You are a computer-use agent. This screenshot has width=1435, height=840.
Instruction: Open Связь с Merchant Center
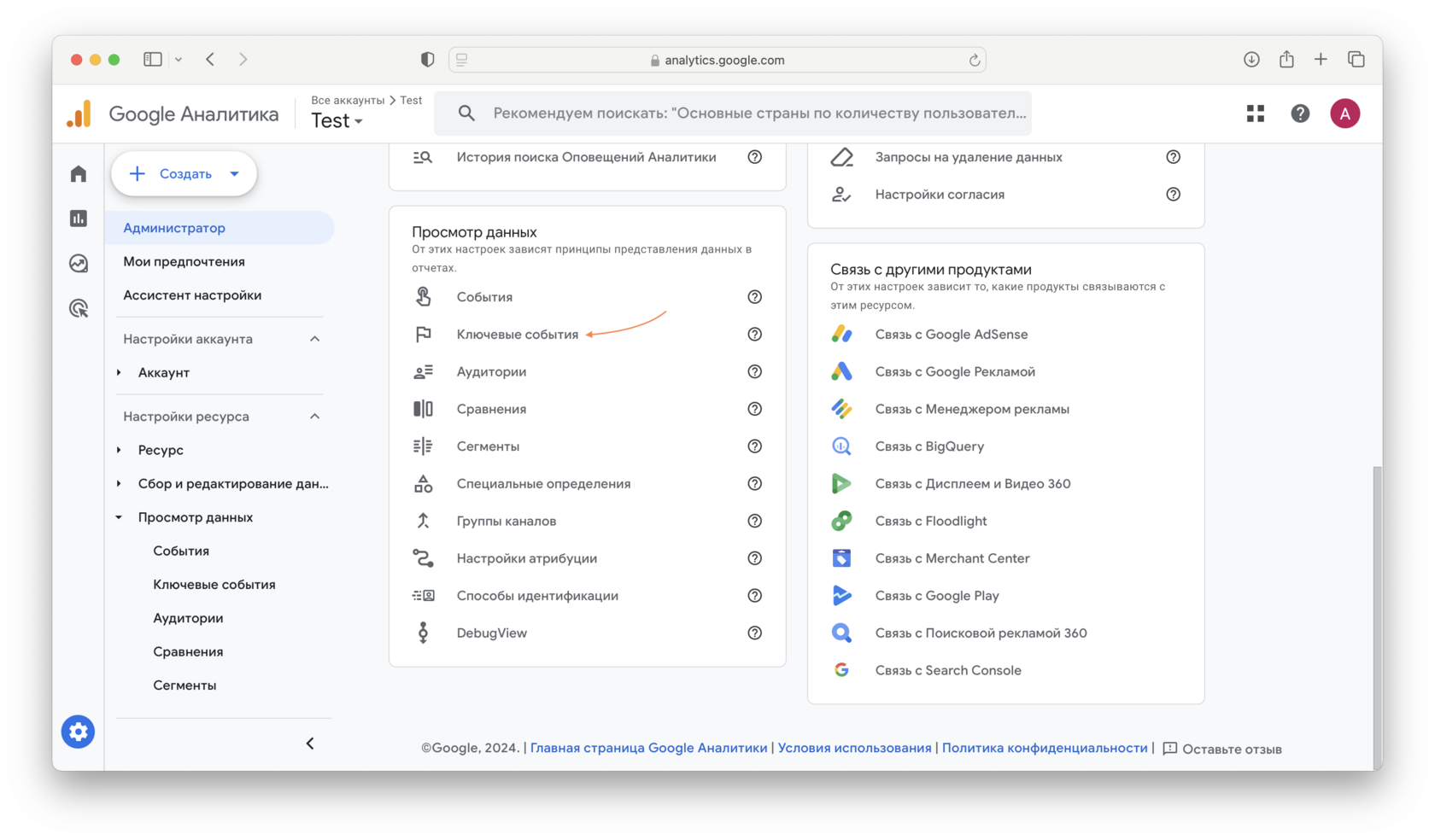pyautogui.click(x=952, y=558)
